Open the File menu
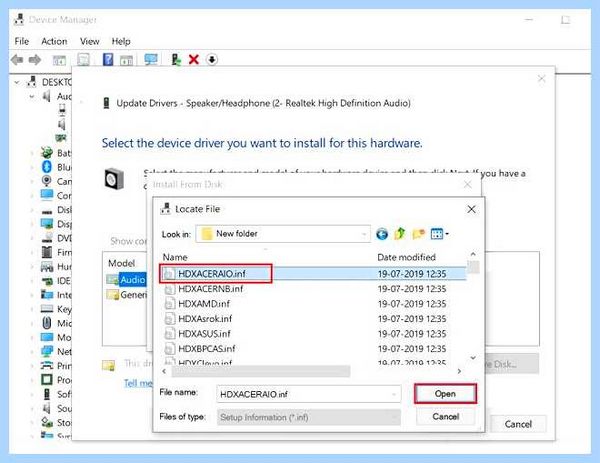This screenshot has width=600, height=463. click(x=21, y=41)
